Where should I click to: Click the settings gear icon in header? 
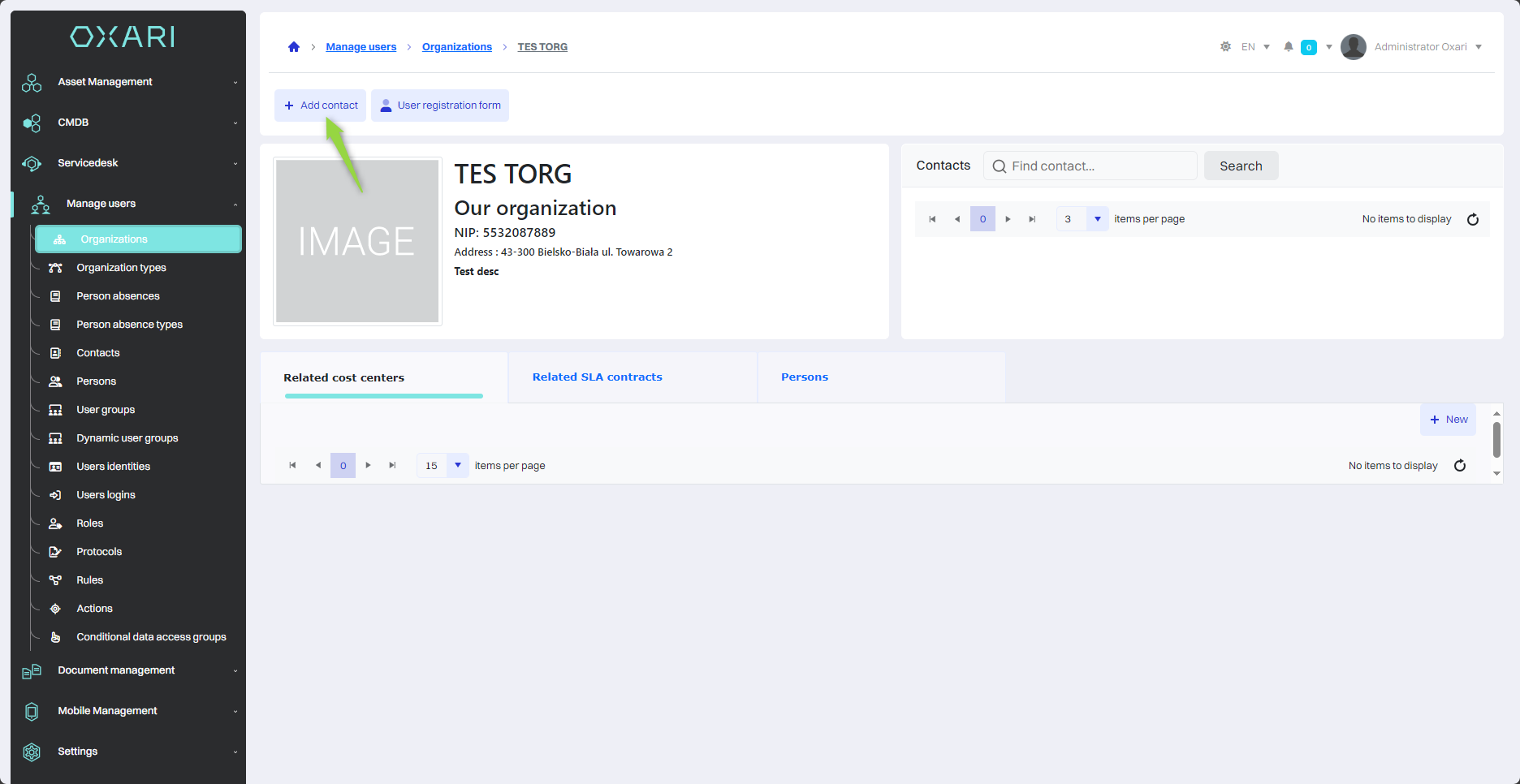coord(1225,47)
